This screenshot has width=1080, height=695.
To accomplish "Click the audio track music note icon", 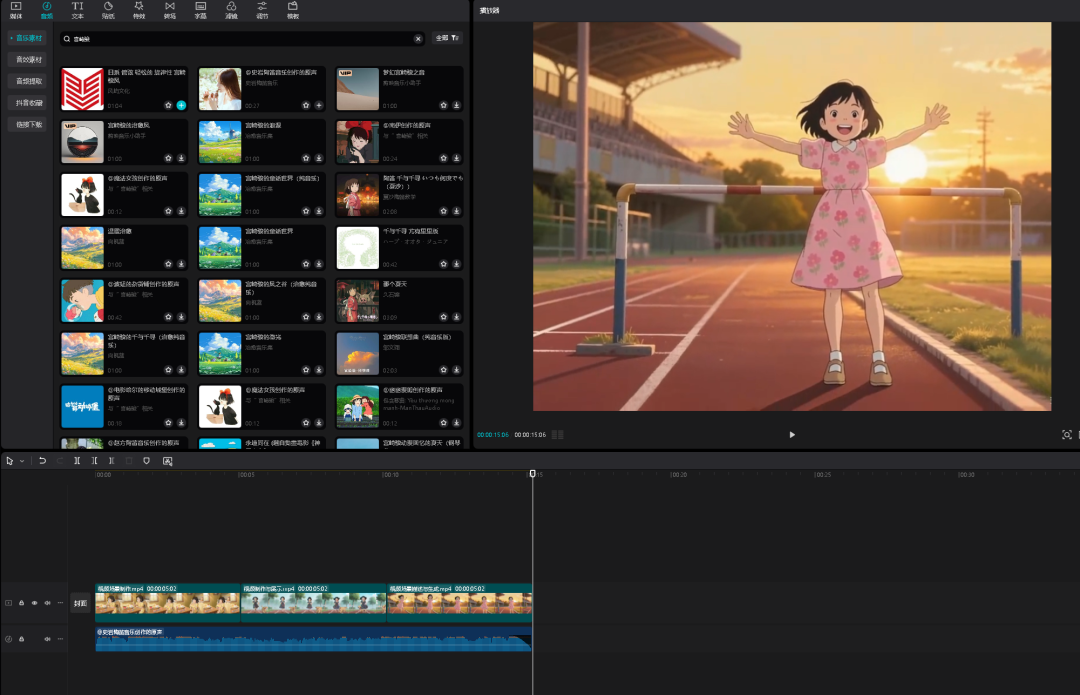I will 8,639.
